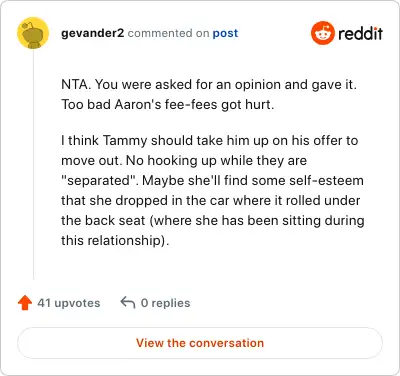Open the gevander2 username link

pyautogui.click(x=93, y=33)
